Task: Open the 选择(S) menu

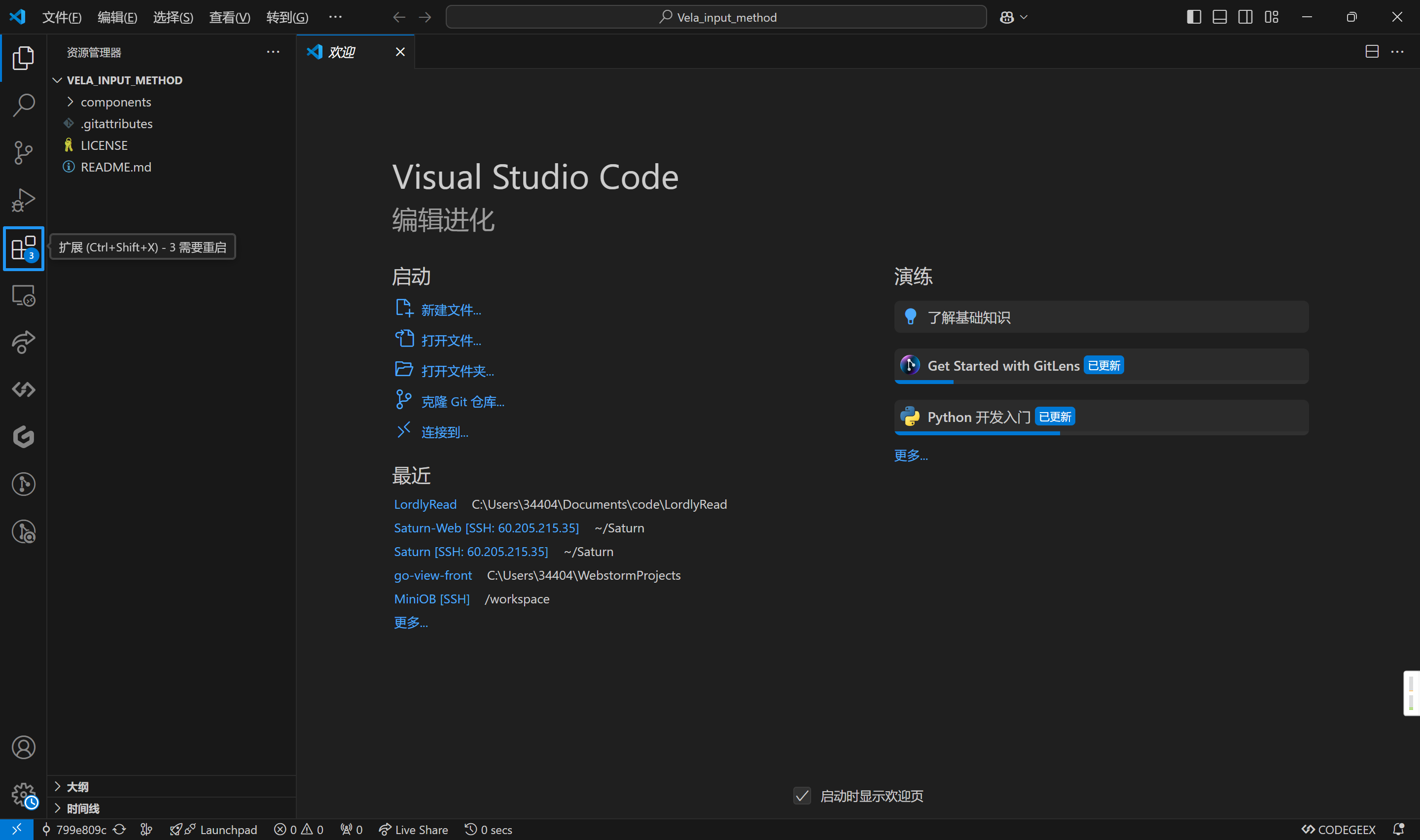Action: [173, 17]
